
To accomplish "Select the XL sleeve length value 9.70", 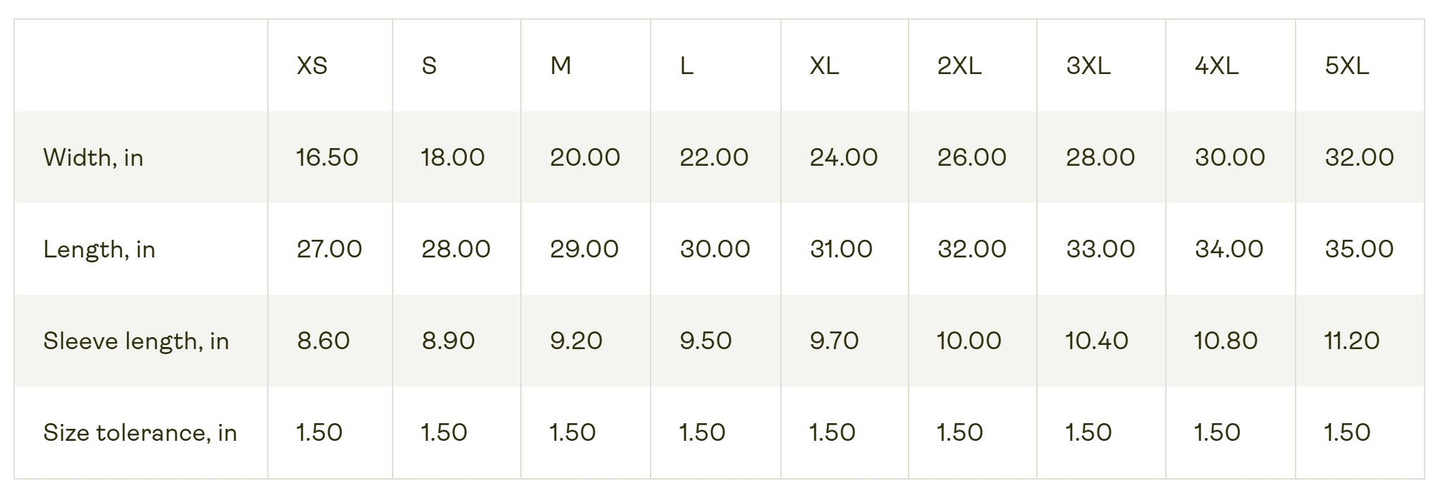I will (834, 341).
